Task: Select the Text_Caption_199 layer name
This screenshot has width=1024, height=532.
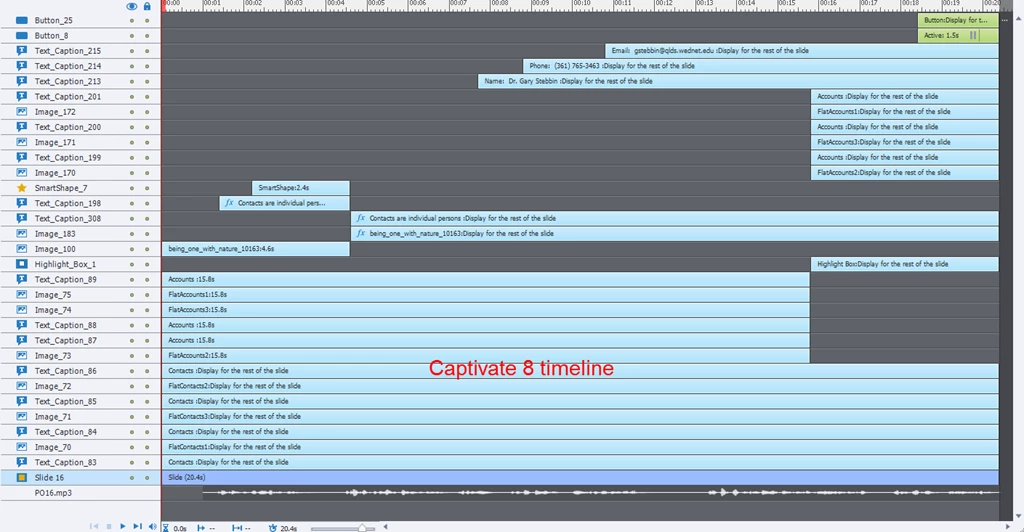Action: [x=68, y=157]
